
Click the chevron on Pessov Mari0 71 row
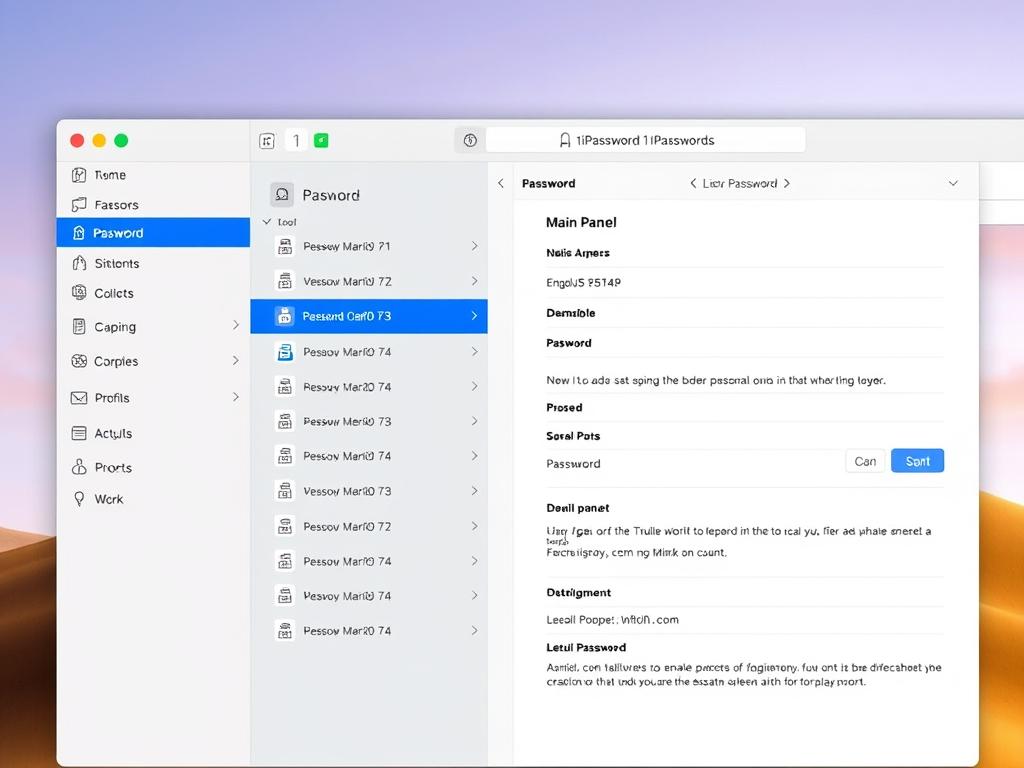(475, 246)
